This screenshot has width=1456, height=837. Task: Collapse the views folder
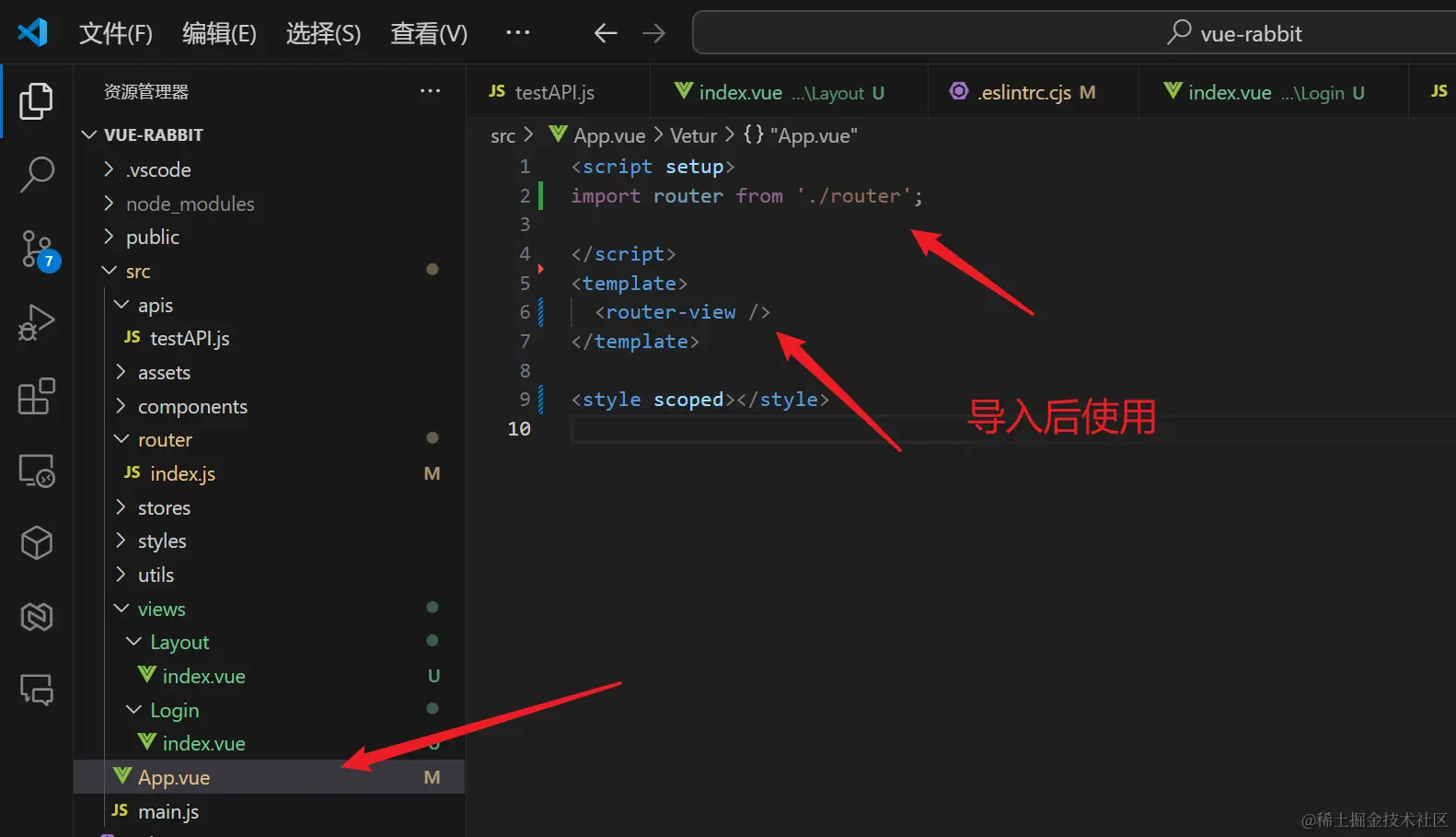click(269, 609)
